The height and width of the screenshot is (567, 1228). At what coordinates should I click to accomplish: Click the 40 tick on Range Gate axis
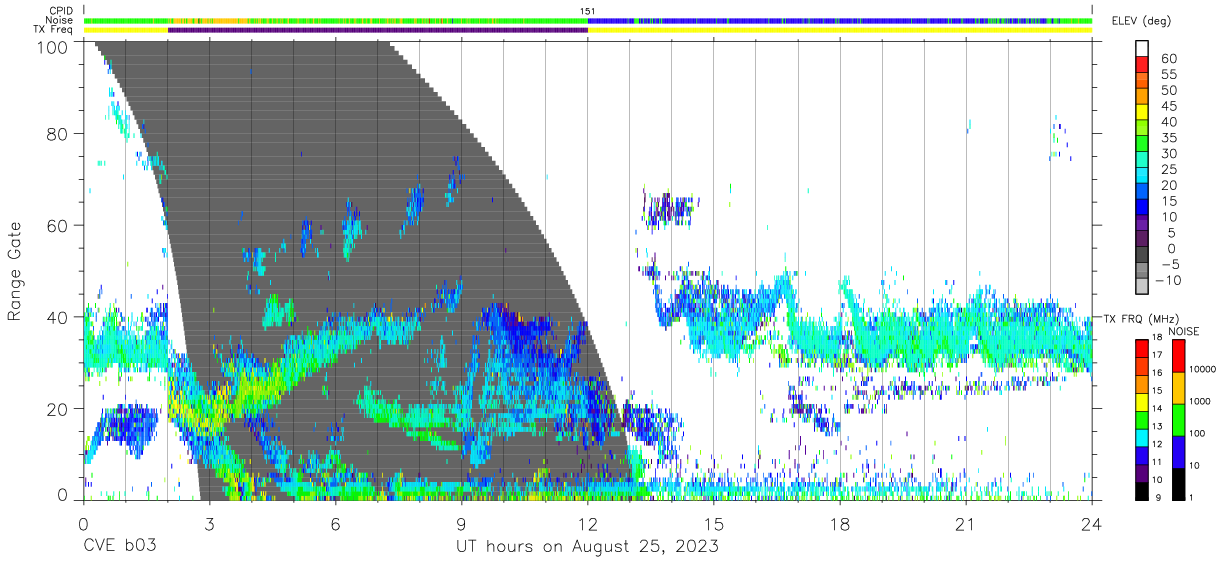59,316
